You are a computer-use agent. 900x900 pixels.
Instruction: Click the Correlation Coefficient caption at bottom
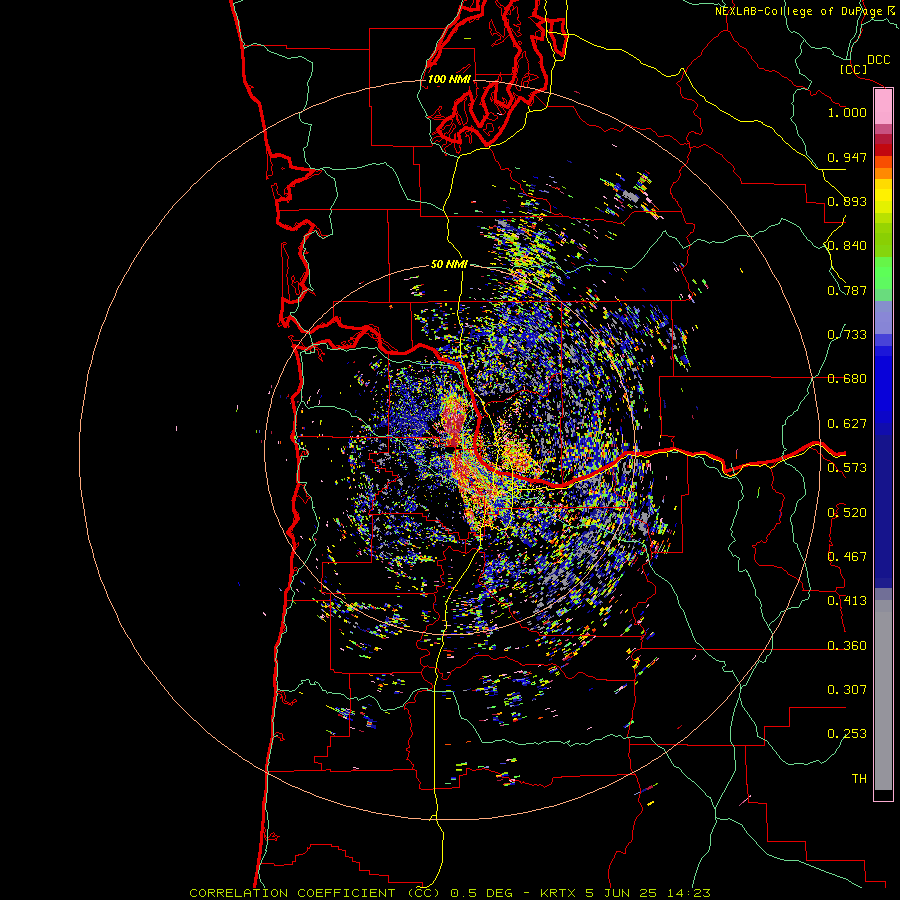[450, 893]
